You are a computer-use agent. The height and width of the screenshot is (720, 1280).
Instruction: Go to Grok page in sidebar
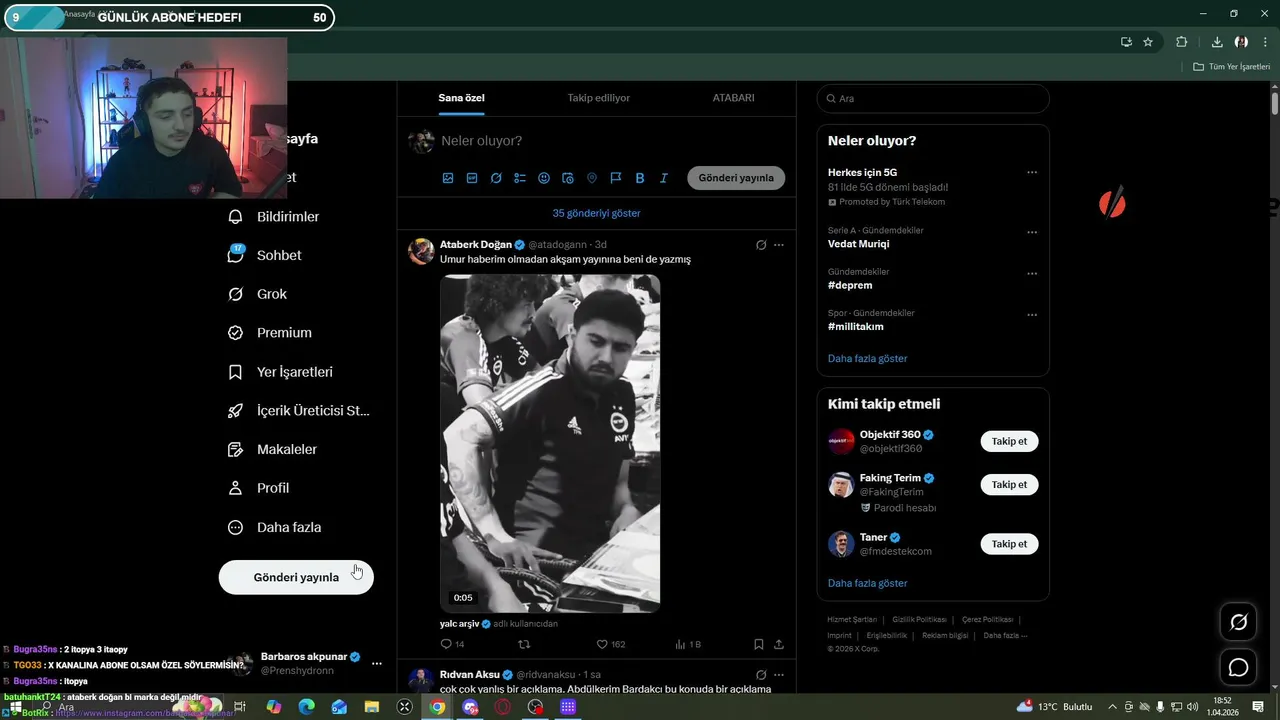[x=258, y=294]
